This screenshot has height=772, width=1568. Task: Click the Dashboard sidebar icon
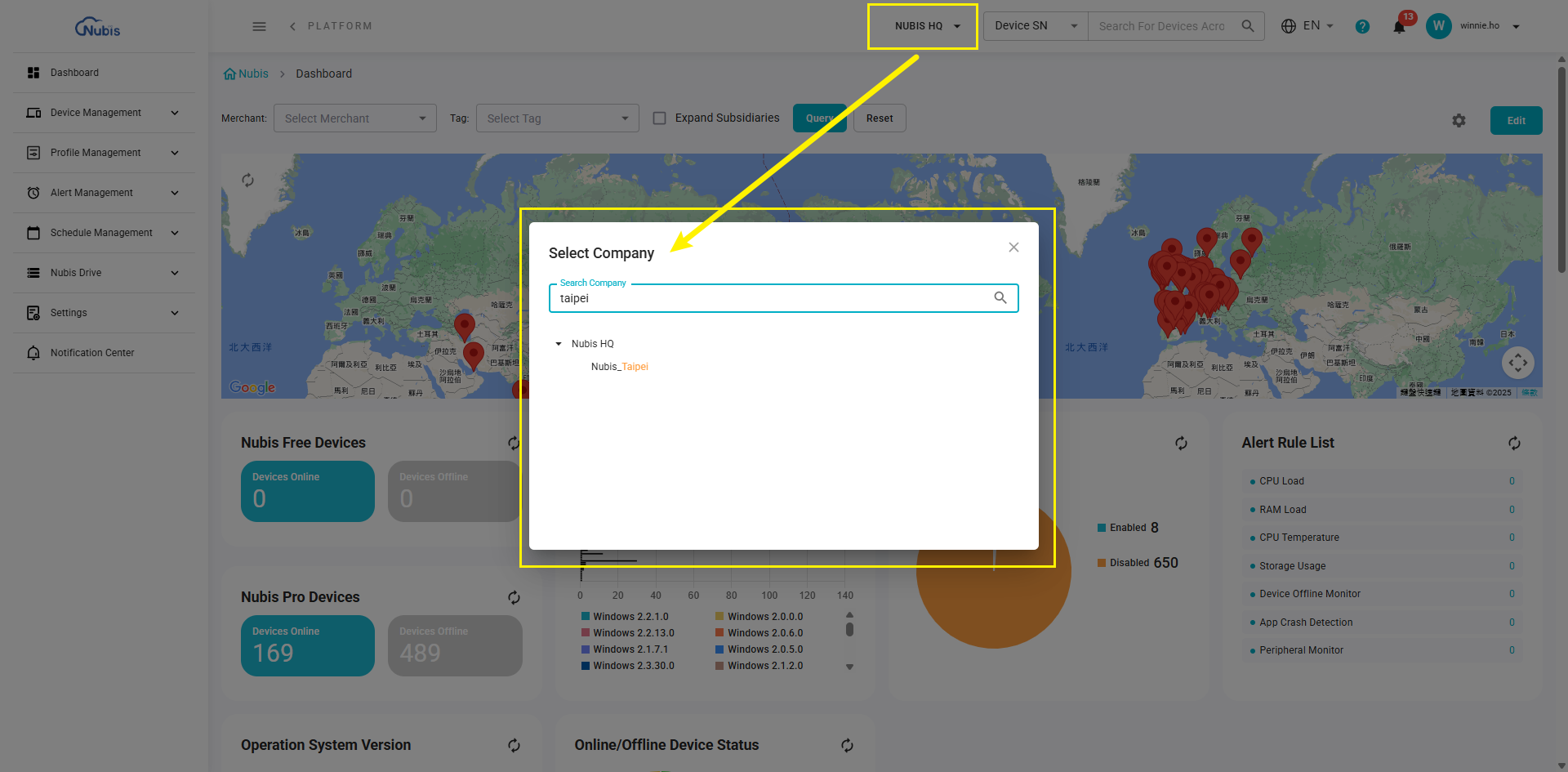coord(33,73)
